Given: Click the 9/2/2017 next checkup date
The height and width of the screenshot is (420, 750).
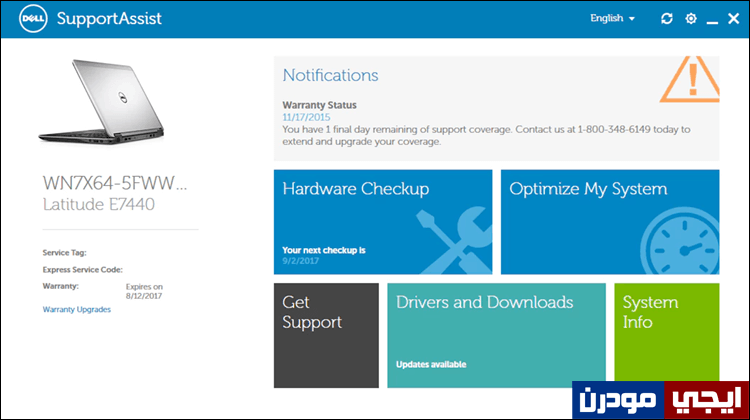Looking at the screenshot, I should tap(300, 261).
